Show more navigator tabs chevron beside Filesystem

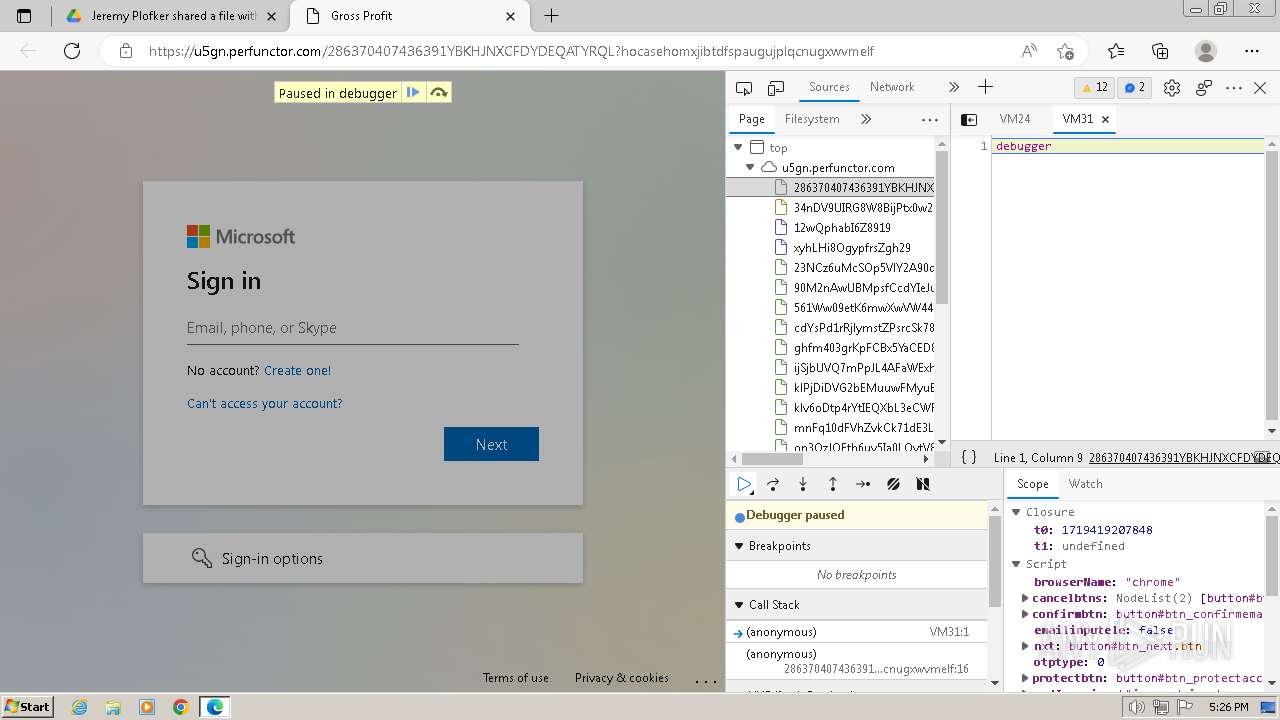[x=866, y=119]
